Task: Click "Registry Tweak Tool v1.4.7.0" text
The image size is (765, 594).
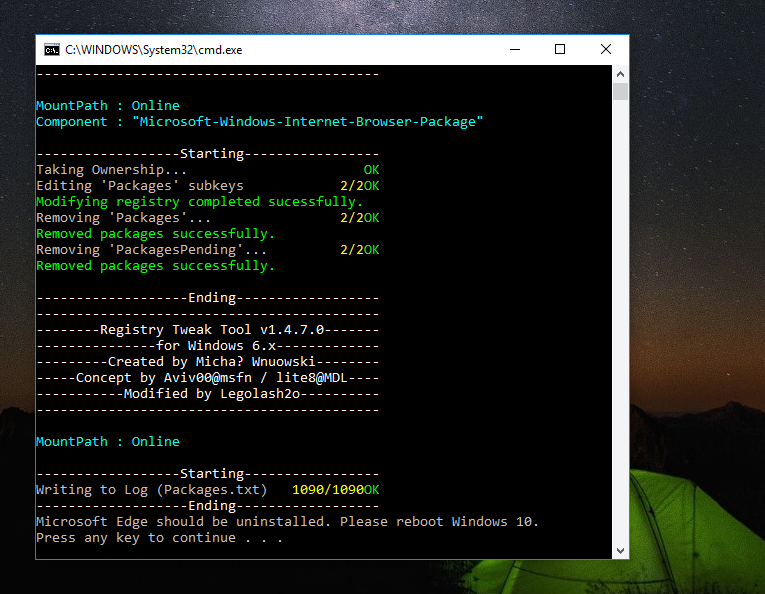Action: pyautogui.click(x=212, y=330)
